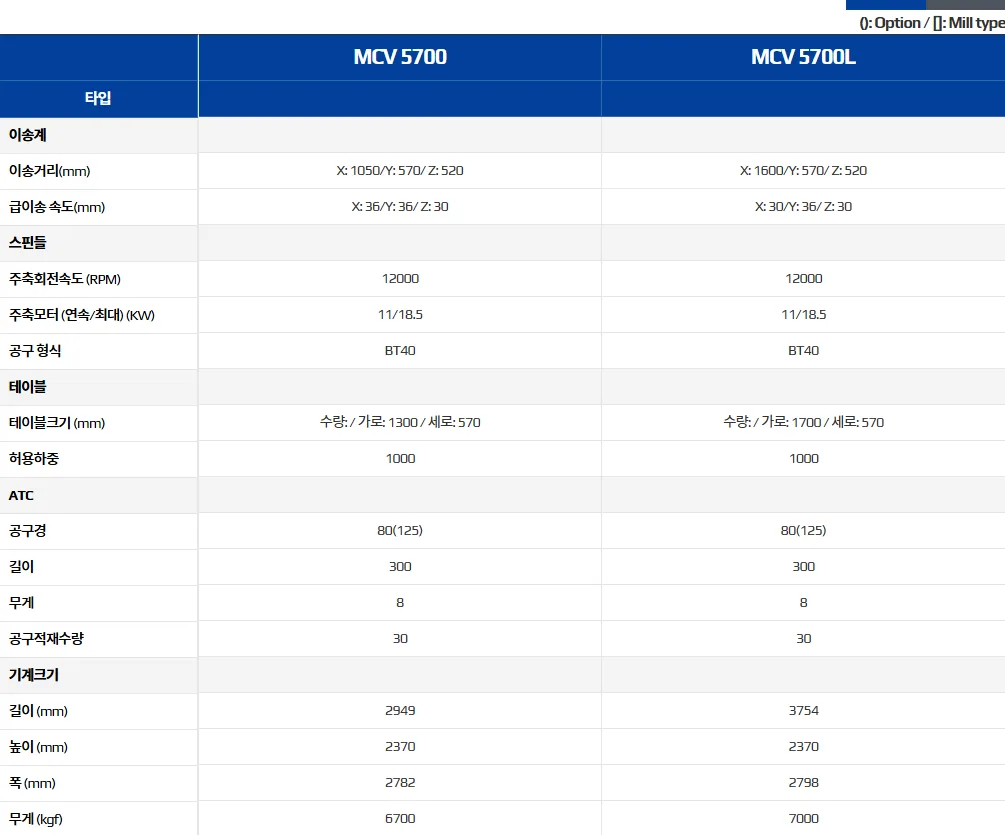Screen dimensions: 1005x835
Task: Click the 허용하중 row label
Action: click(x=33, y=459)
